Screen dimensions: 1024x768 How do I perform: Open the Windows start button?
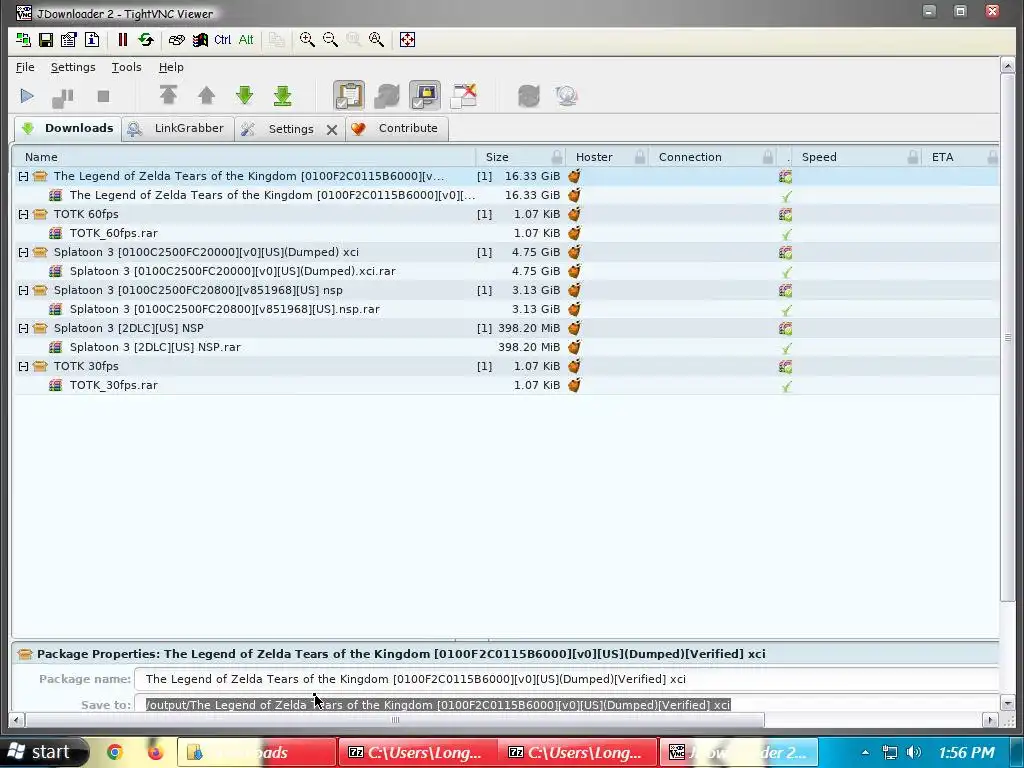(43, 752)
